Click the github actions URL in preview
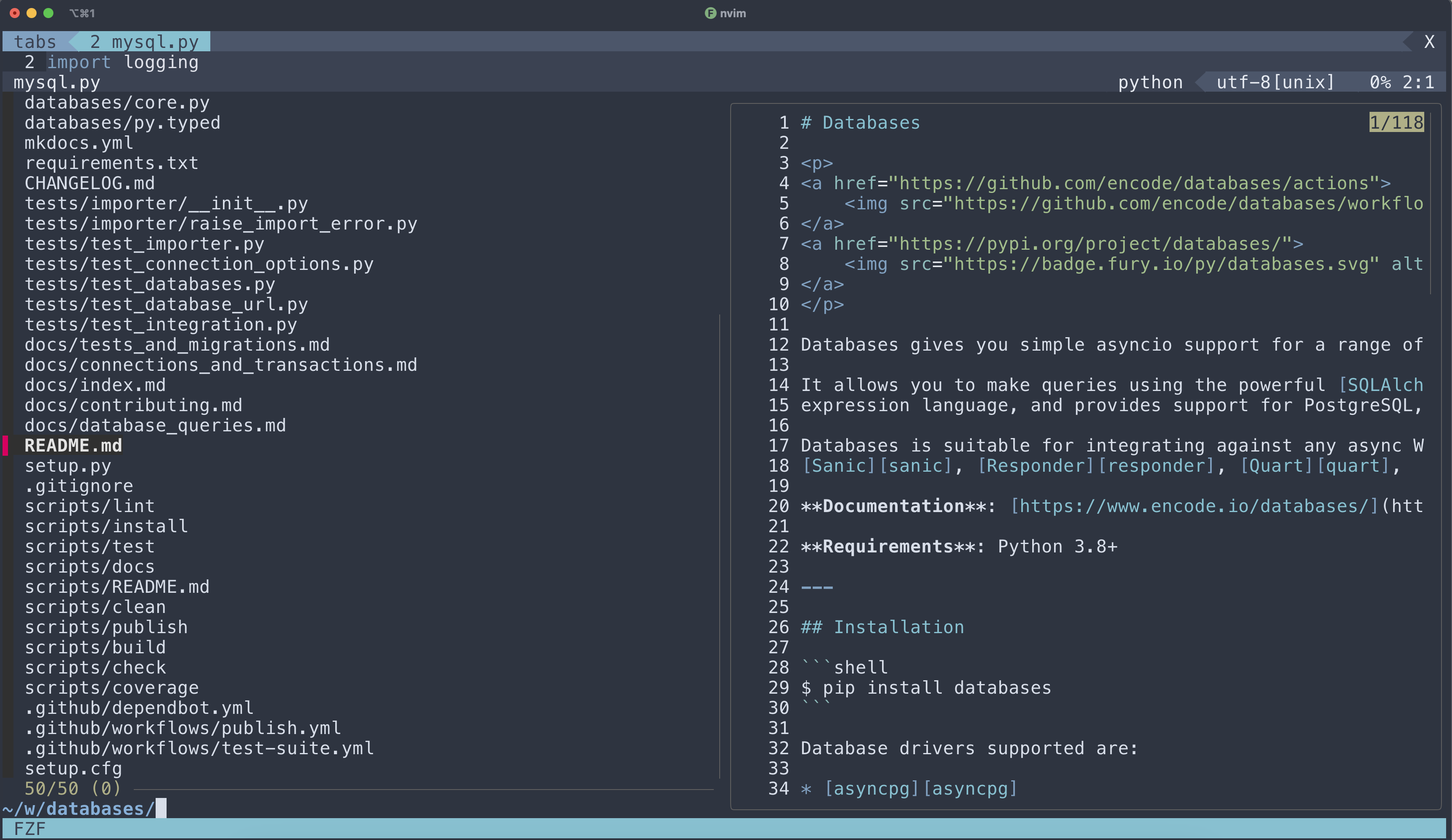The image size is (1452, 840). [1134, 184]
